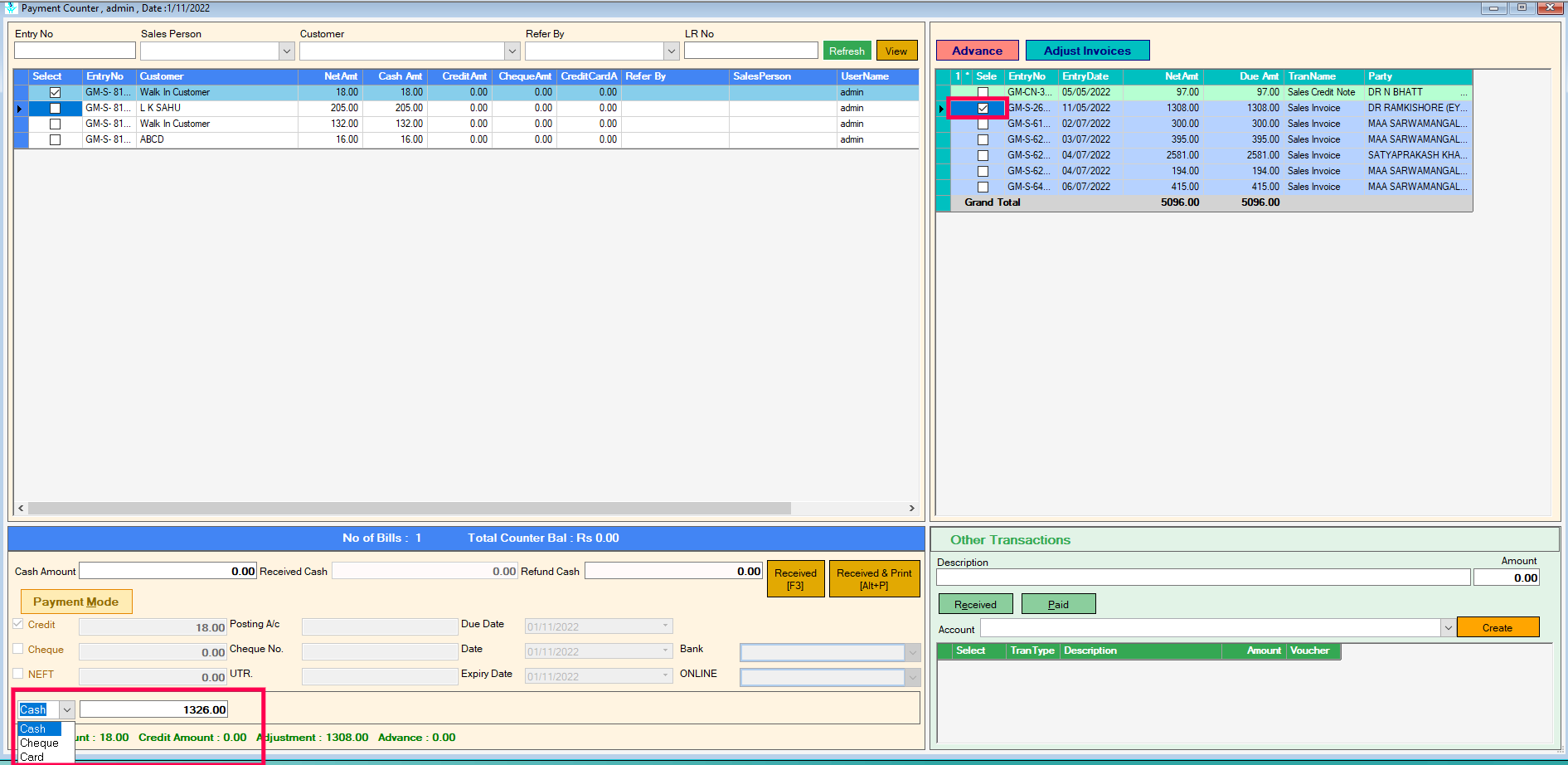Image resolution: width=1568 pixels, height=765 pixels.
Task: Click the Adjust Invoices button
Action: 1087,51
